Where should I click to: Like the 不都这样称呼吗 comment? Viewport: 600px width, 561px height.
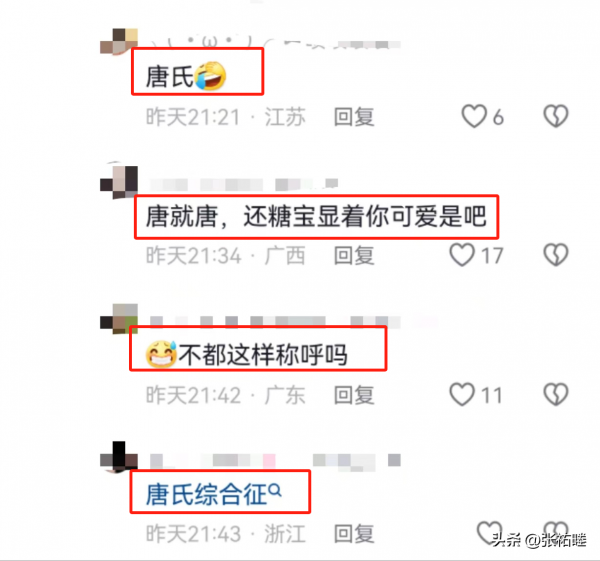click(x=462, y=394)
